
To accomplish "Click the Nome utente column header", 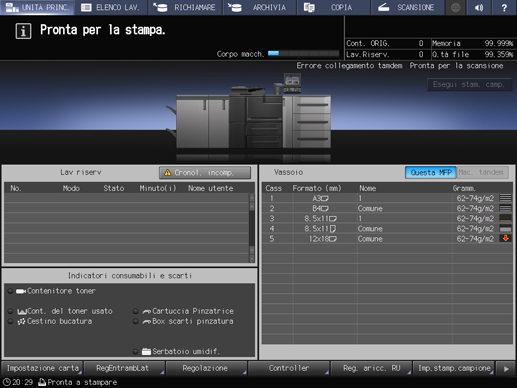I will click(x=210, y=188).
